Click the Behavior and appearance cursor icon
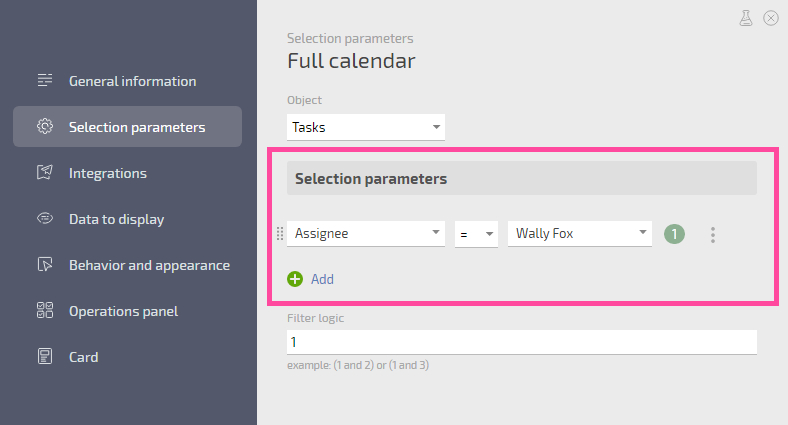The width and height of the screenshot is (788, 425). coord(45,264)
